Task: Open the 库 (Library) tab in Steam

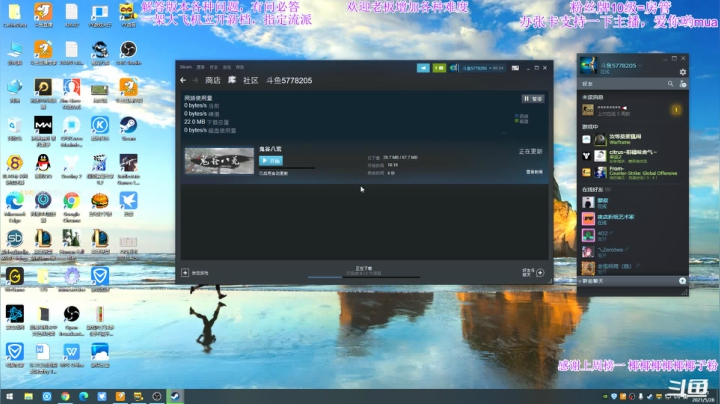Action: pos(232,80)
